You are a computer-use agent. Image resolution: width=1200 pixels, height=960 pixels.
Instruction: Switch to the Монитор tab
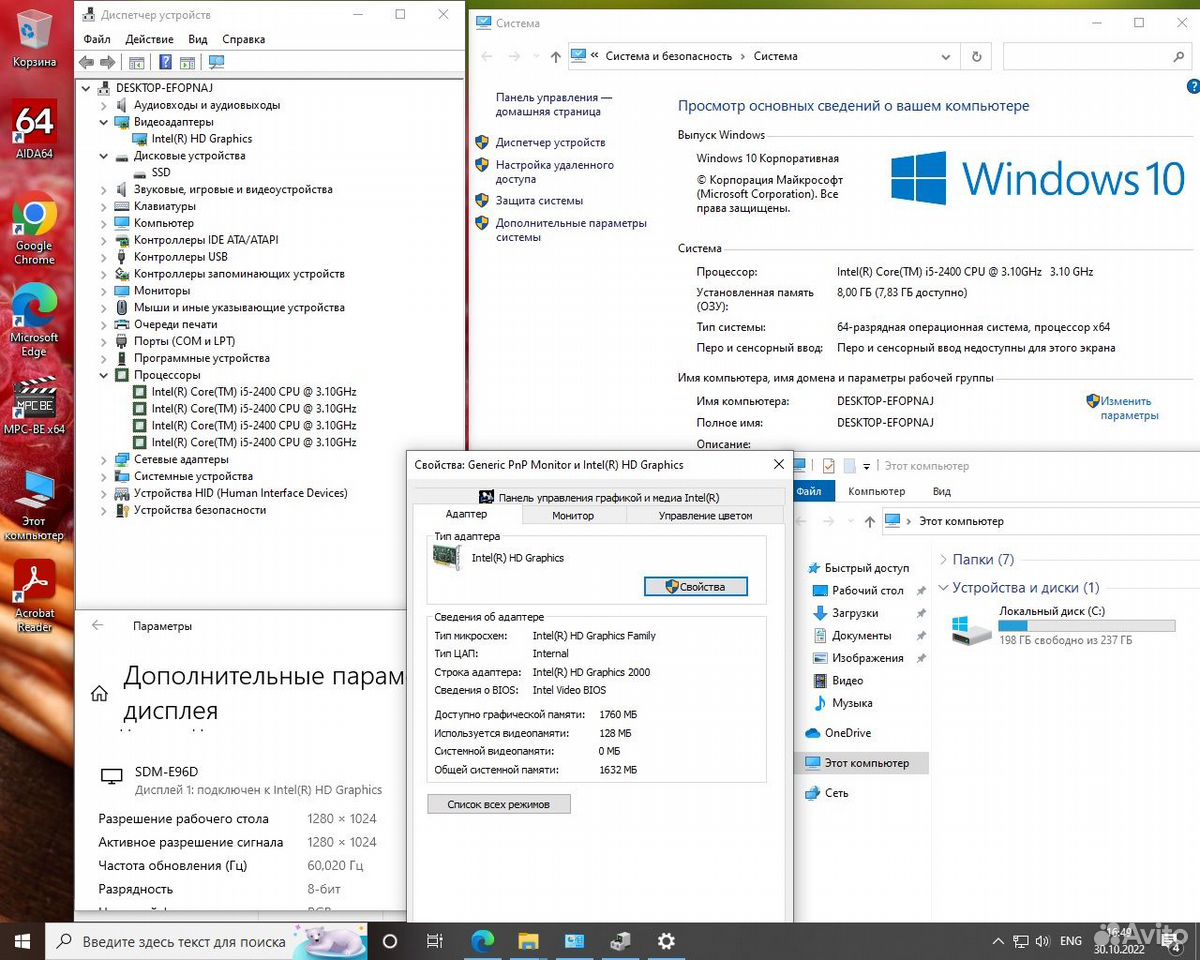573,515
